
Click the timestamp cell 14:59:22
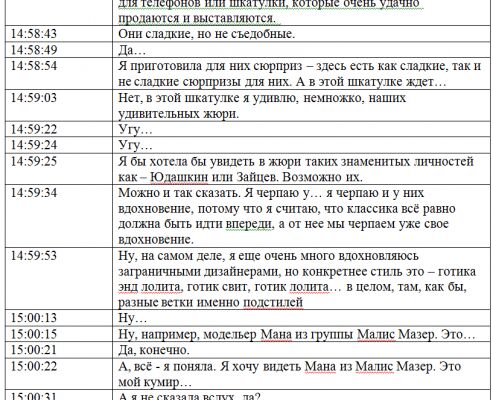coord(59,129)
